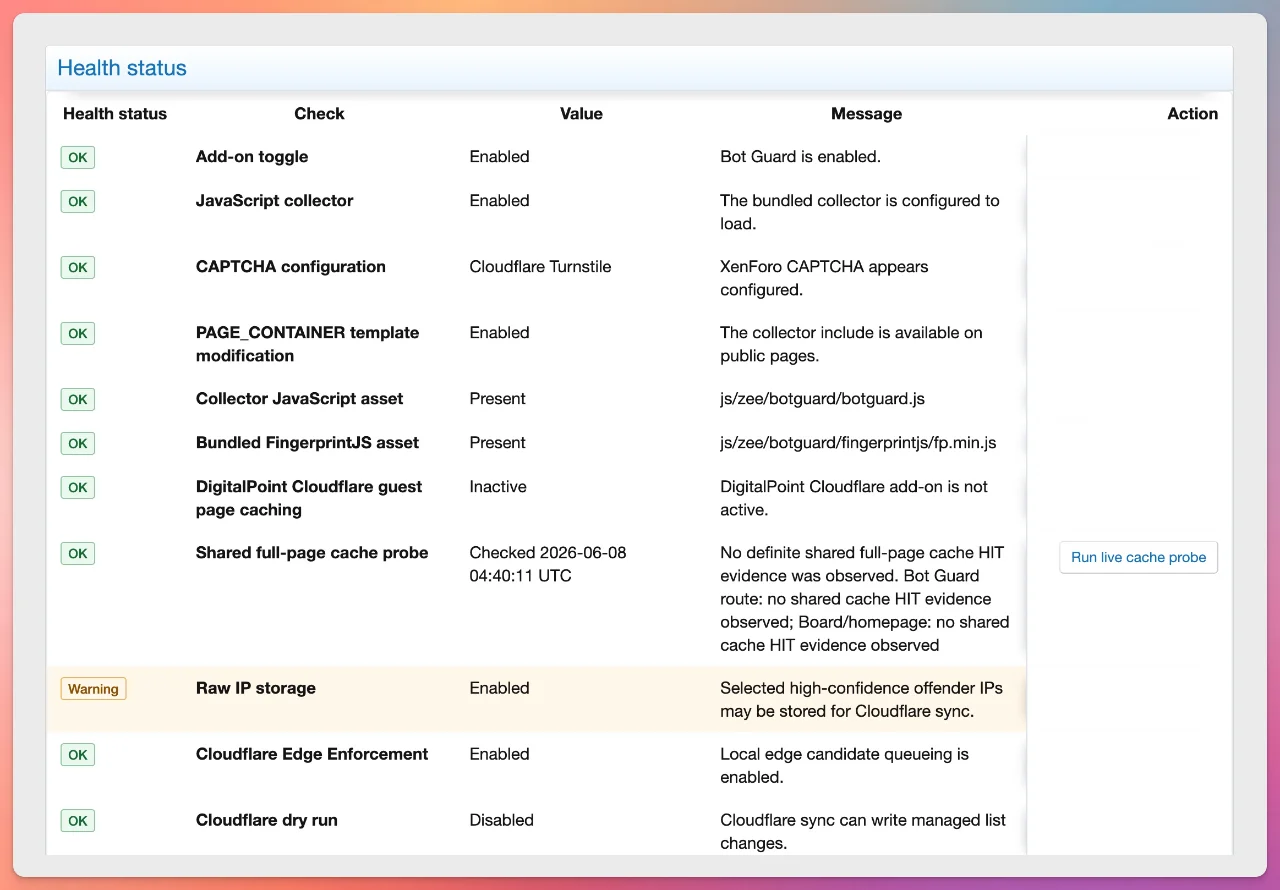This screenshot has height=890, width=1280.
Task: Click the Present value for Collector JavaScript asset
Action: click(497, 398)
